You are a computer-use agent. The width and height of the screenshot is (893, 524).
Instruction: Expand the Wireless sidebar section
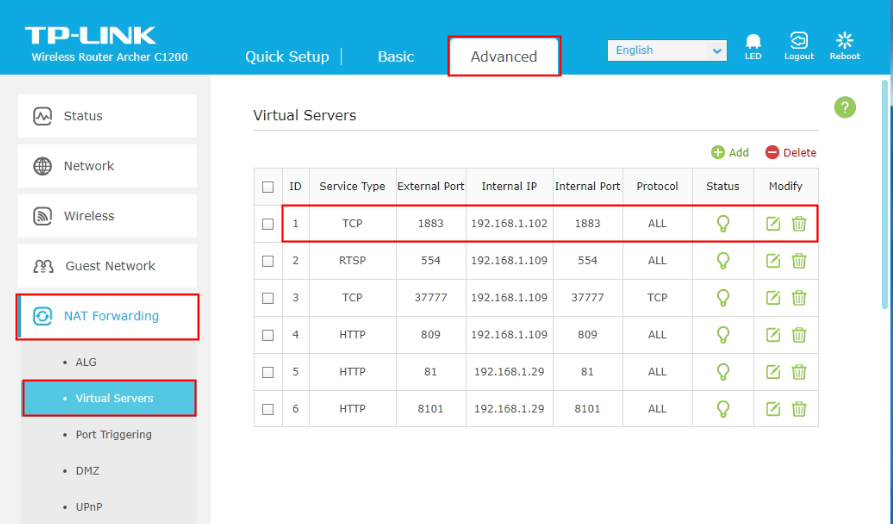pyautogui.click(x=107, y=216)
